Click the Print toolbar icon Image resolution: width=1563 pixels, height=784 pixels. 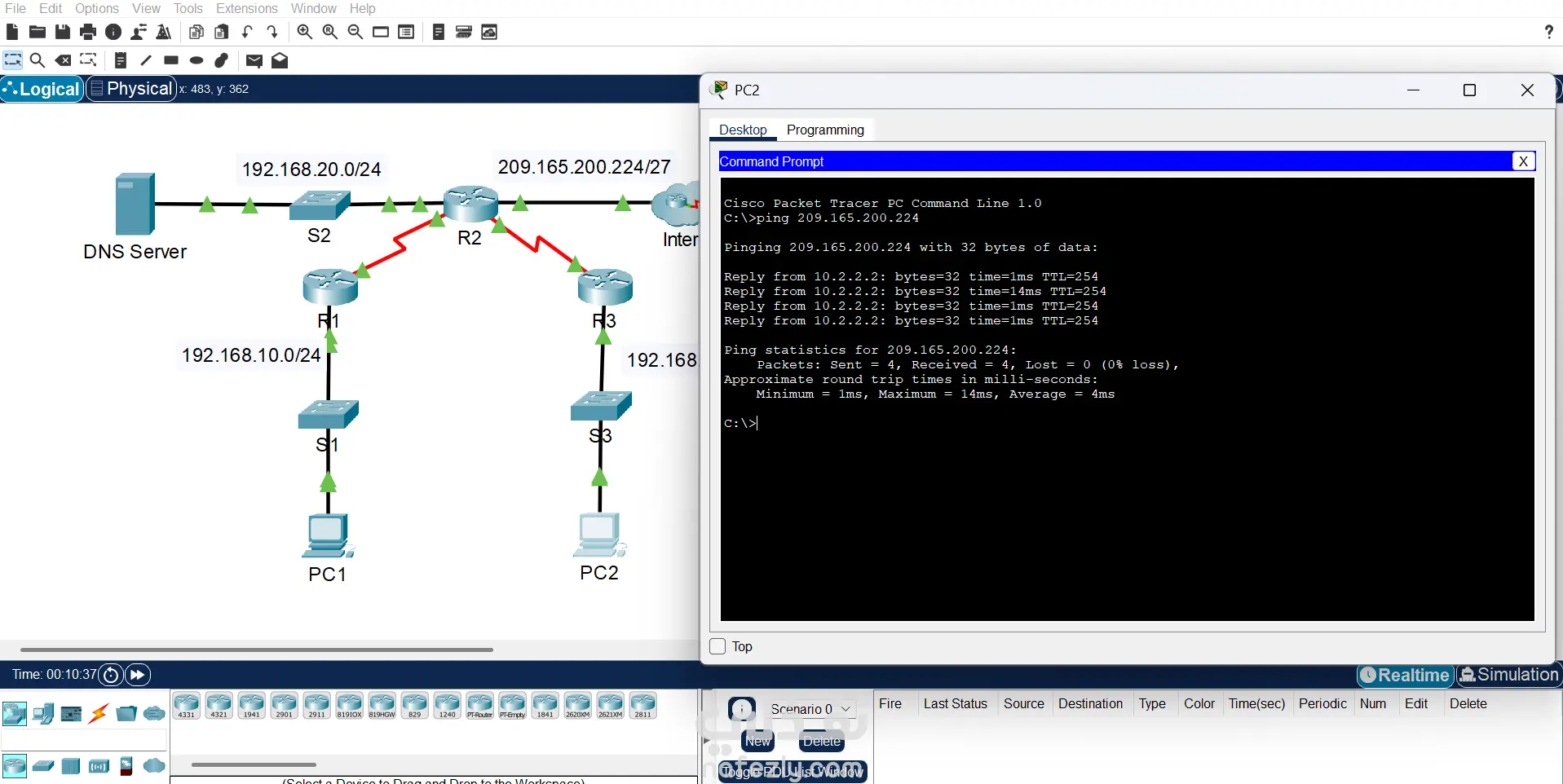point(88,32)
